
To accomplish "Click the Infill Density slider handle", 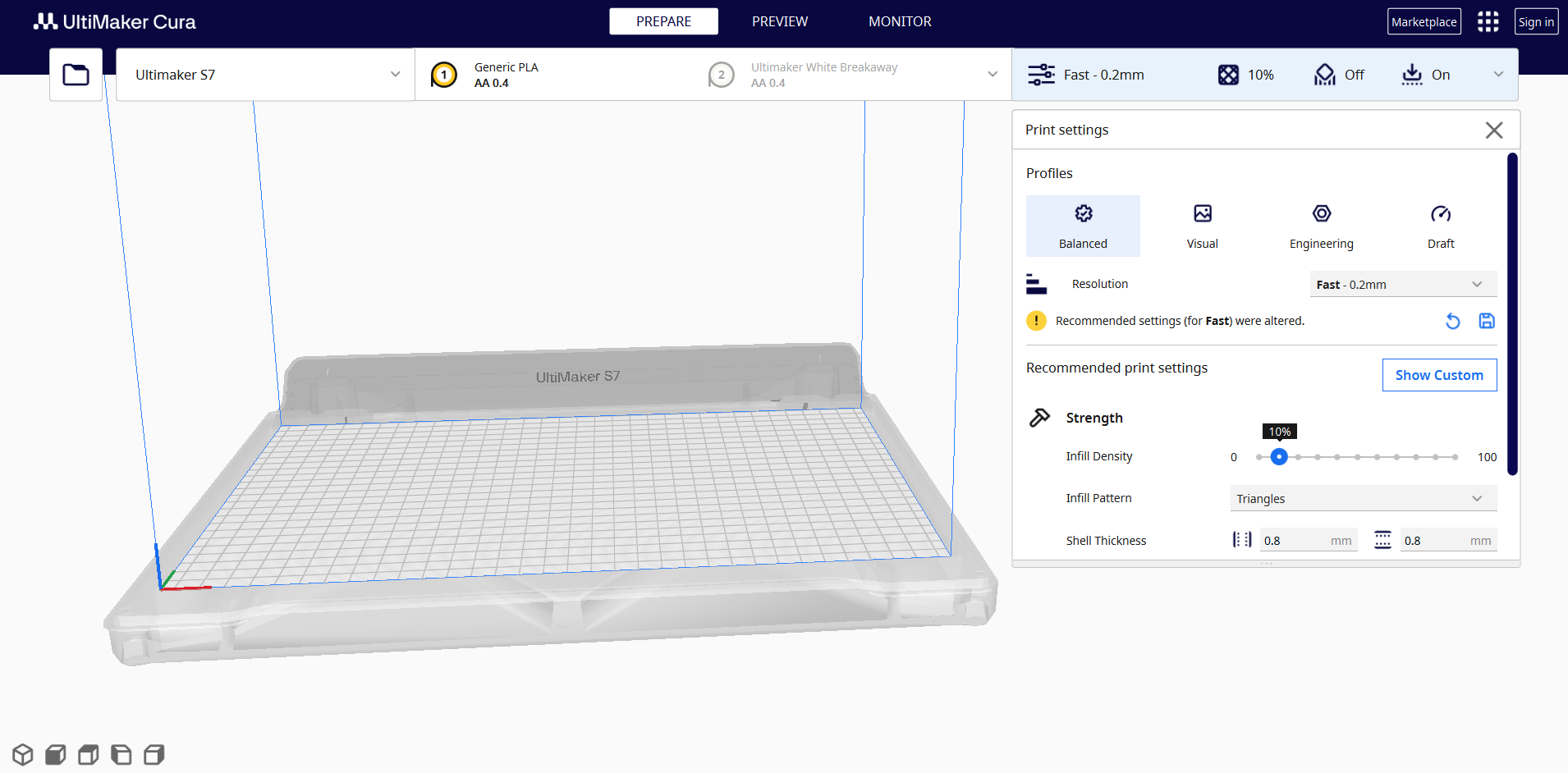I will point(1279,457).
